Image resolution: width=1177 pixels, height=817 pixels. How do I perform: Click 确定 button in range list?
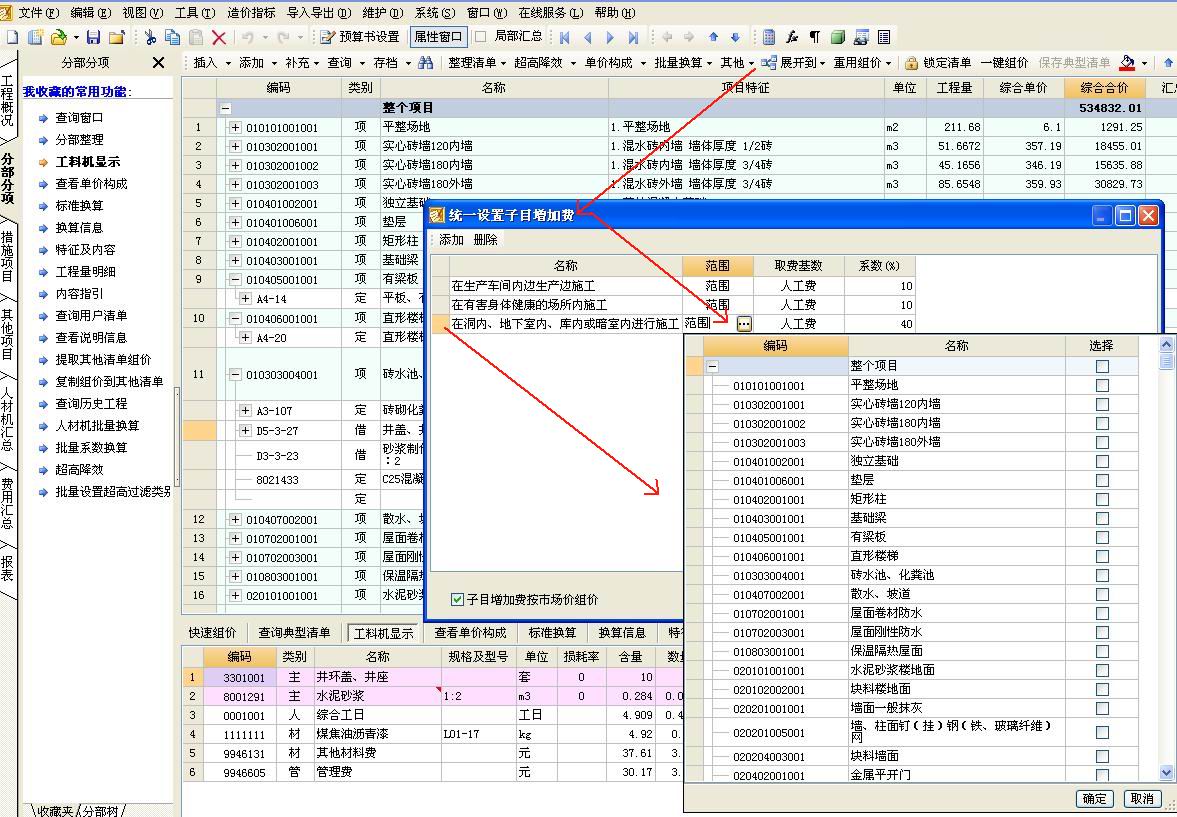tap(1094, 798)
